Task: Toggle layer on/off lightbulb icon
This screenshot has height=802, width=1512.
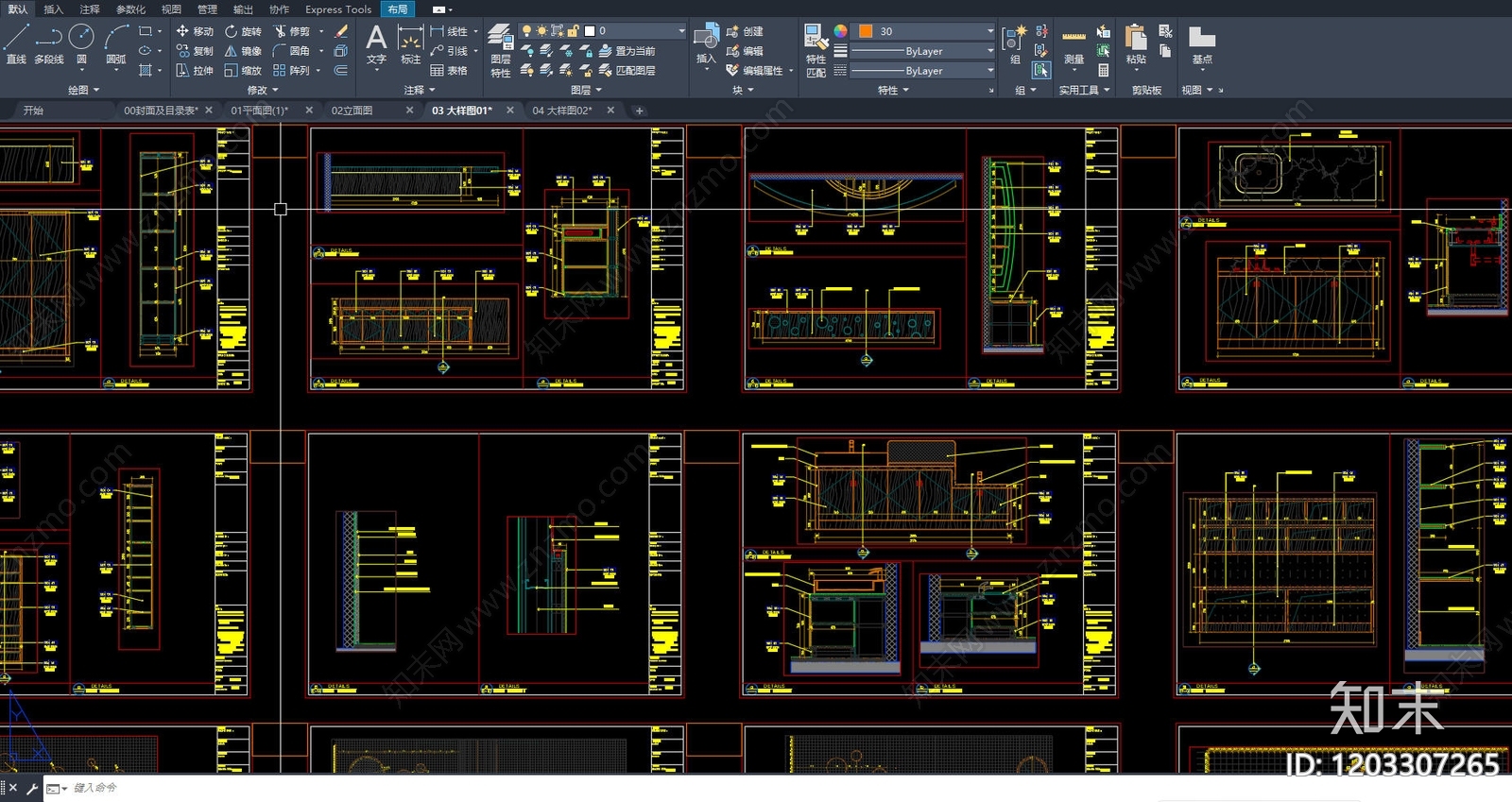Action: [x=526, y=31]
